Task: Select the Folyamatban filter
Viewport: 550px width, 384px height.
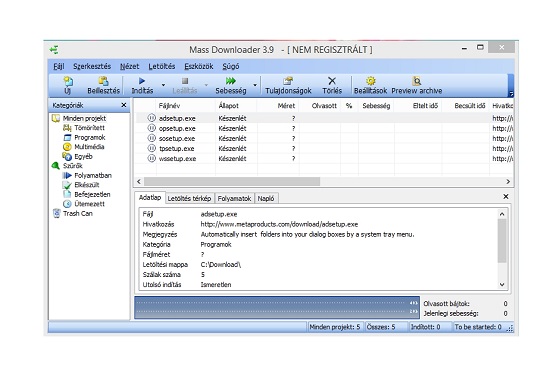Action: [93, 175]
